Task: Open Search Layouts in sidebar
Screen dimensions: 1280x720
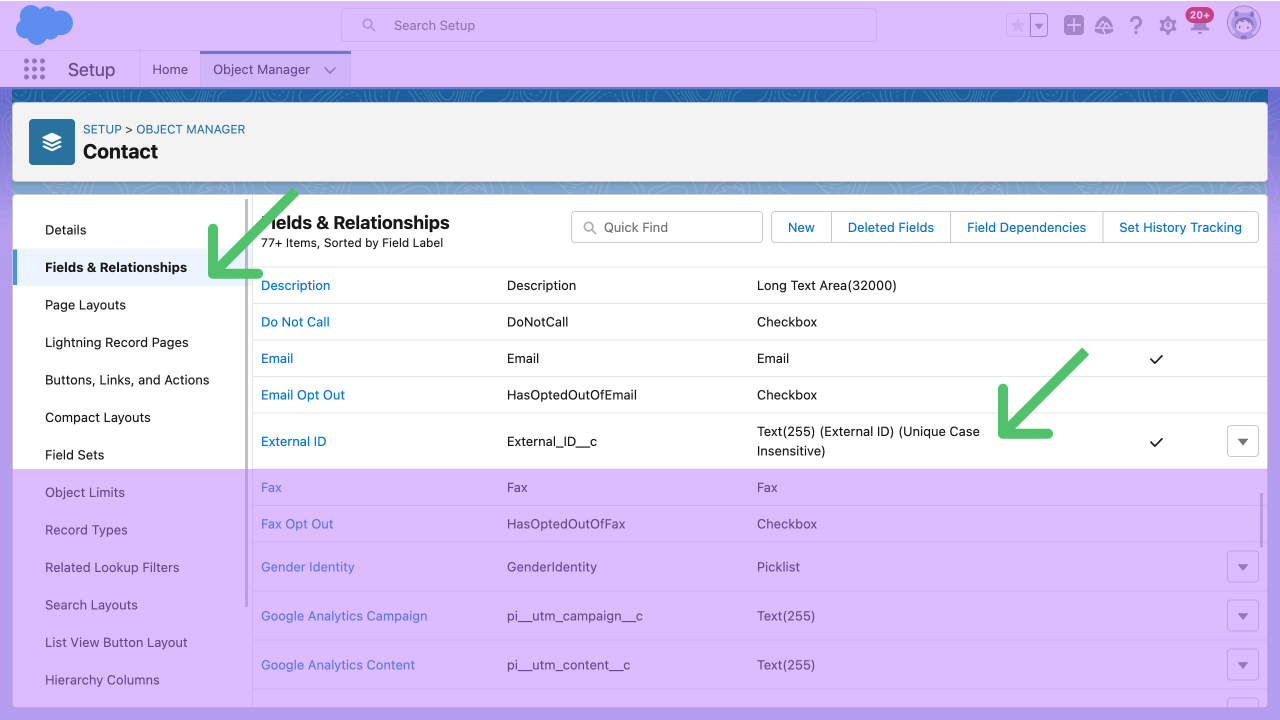Action: pyautogui.click(x=91, y=605)
